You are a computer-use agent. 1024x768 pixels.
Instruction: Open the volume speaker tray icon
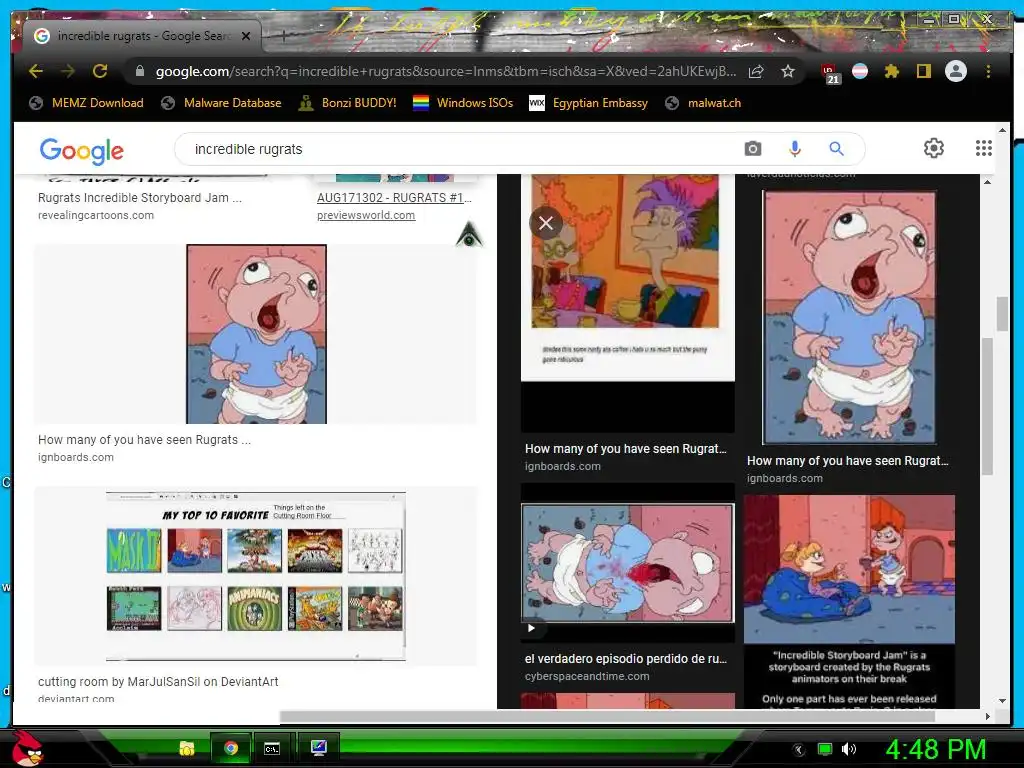[849, 749]
